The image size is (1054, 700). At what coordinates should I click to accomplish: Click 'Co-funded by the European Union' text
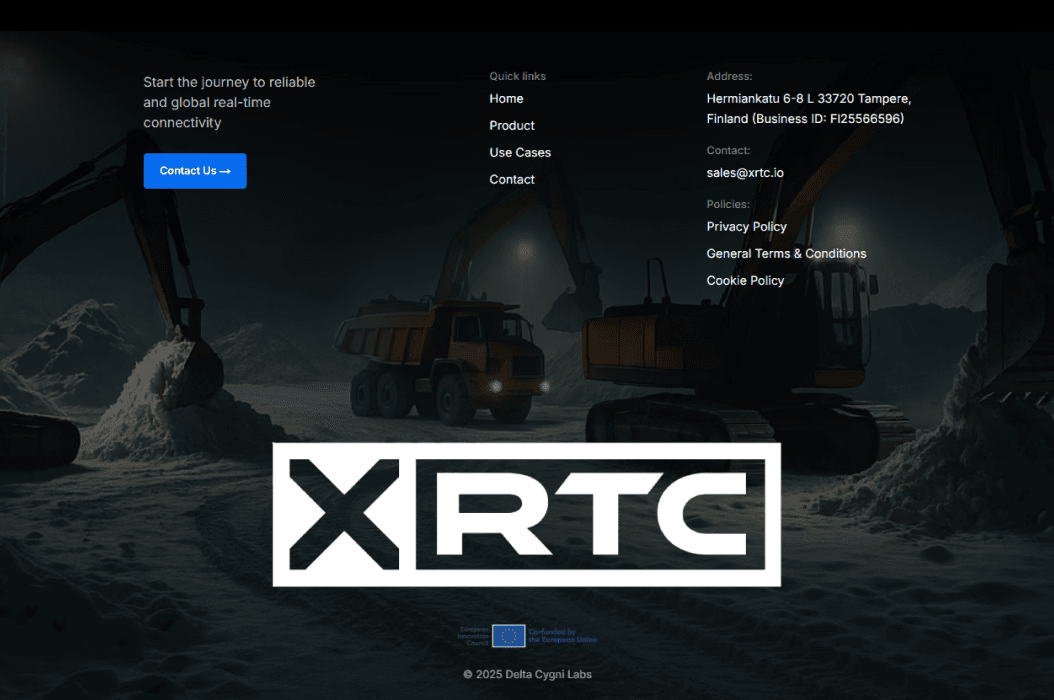(562, 635)
